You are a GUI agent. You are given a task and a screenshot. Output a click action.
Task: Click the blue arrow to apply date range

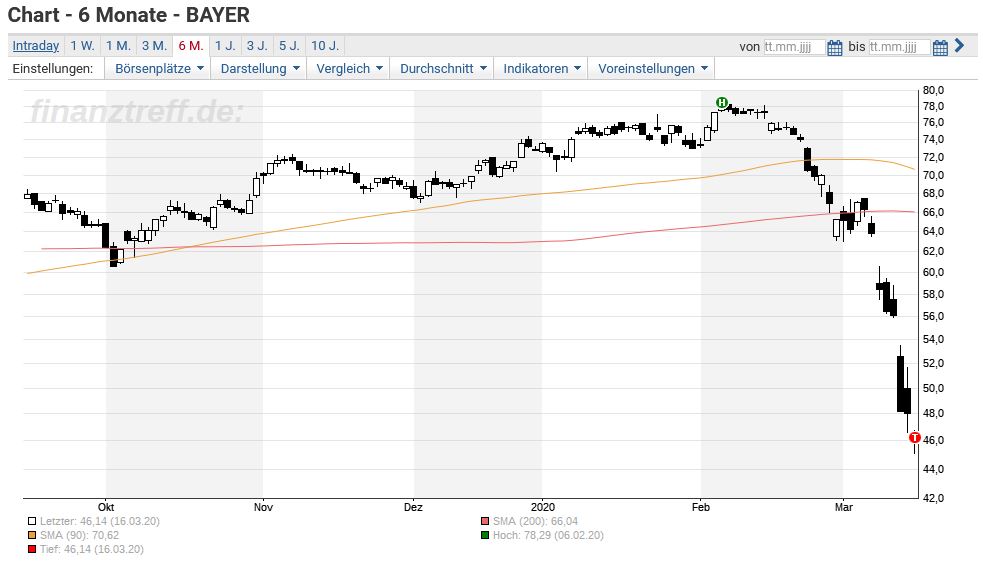[x=959, y=45]
